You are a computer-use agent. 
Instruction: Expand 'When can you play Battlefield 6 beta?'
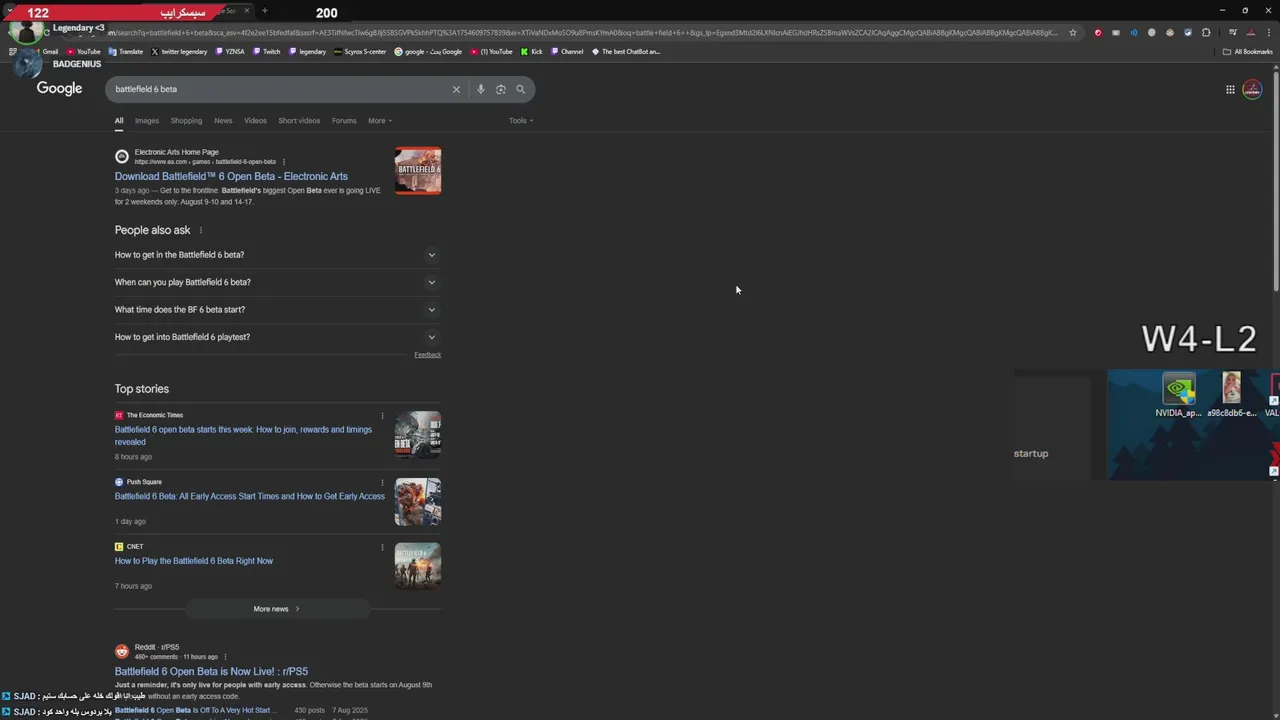(x=276, y=282)
